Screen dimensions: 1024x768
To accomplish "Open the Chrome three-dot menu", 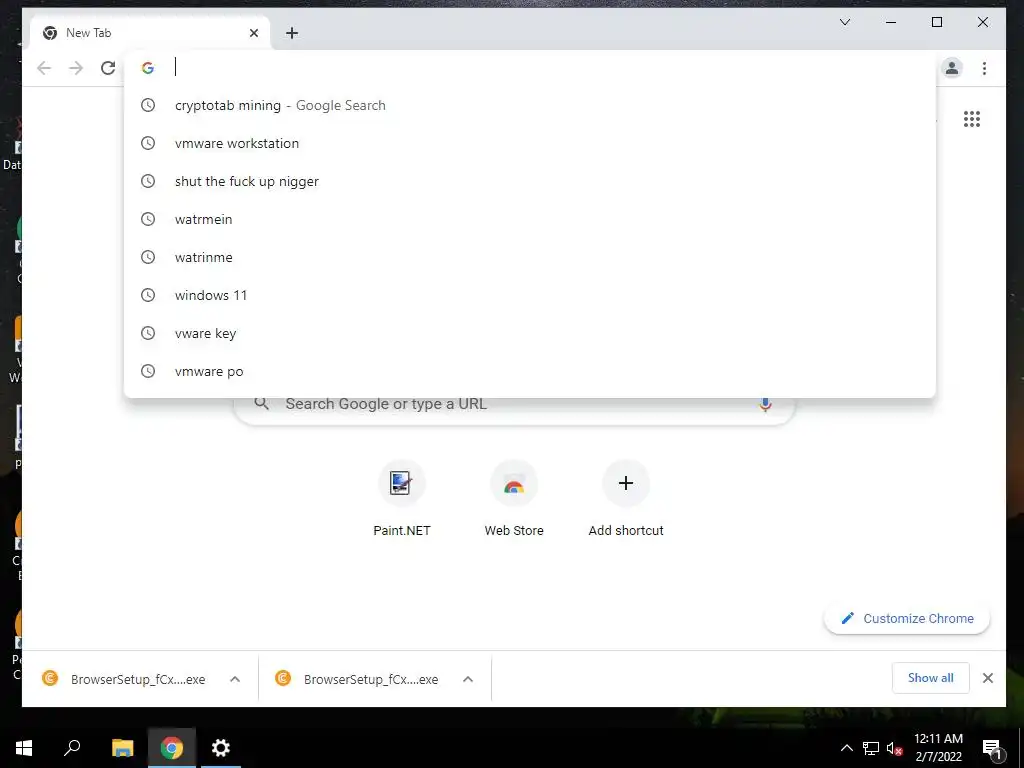I will (x=984, y=68).
